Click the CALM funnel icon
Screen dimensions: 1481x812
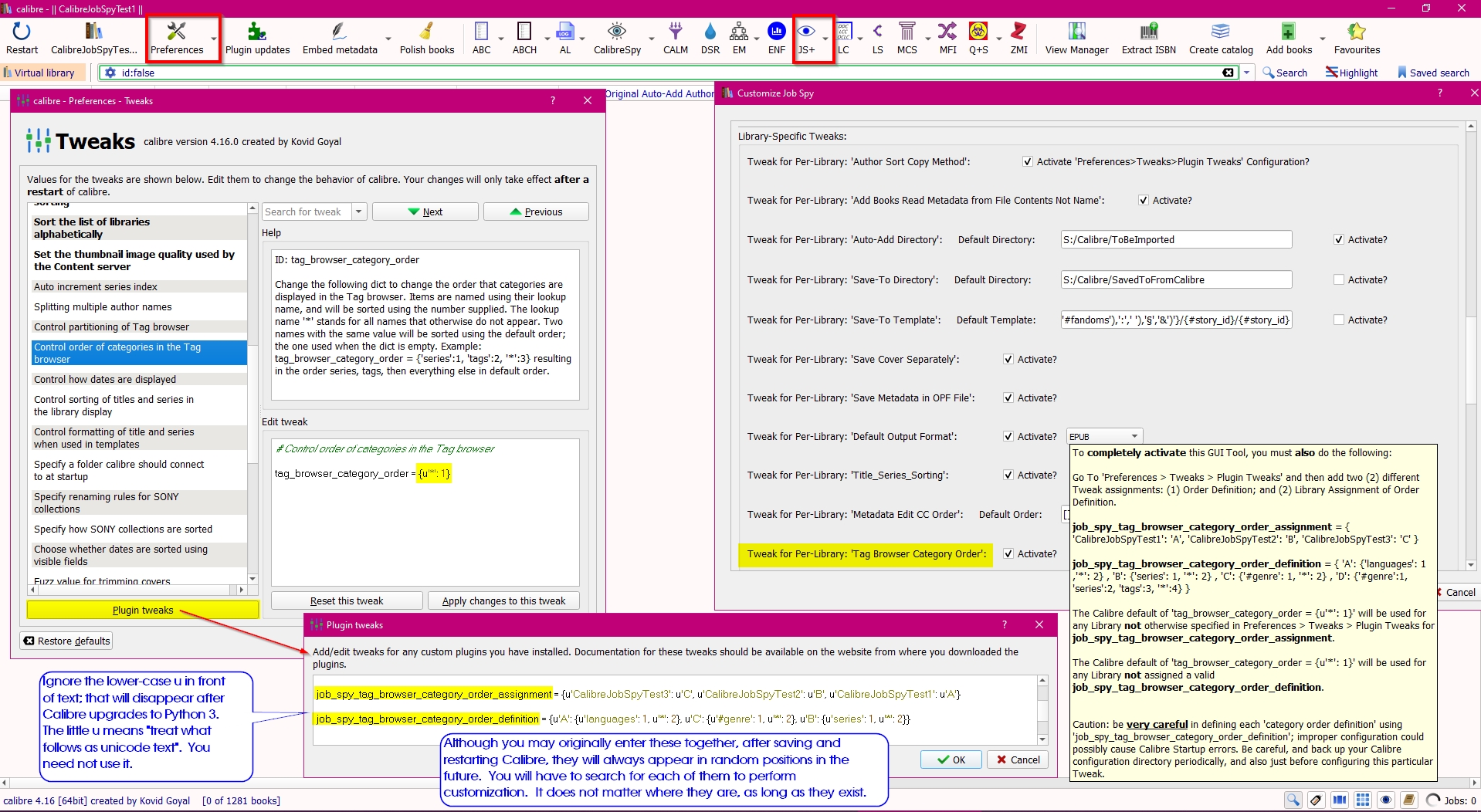676,39
